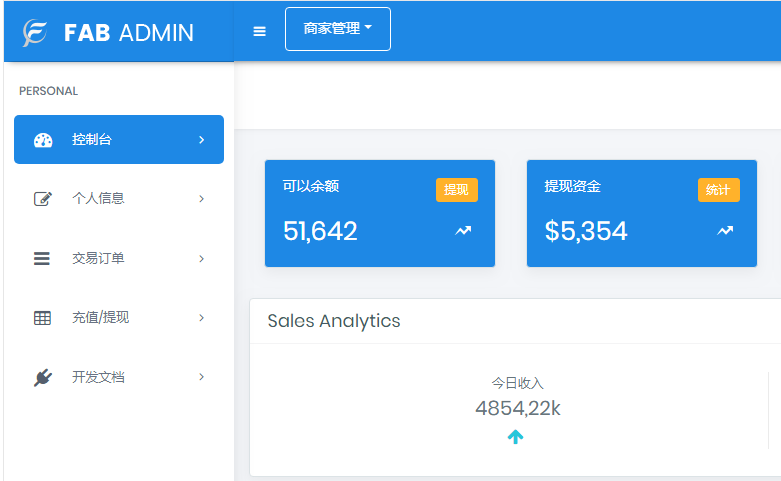Expand the 交易订单 chevron arrow
The image size is (781, 481).
[x=201, y=259]
